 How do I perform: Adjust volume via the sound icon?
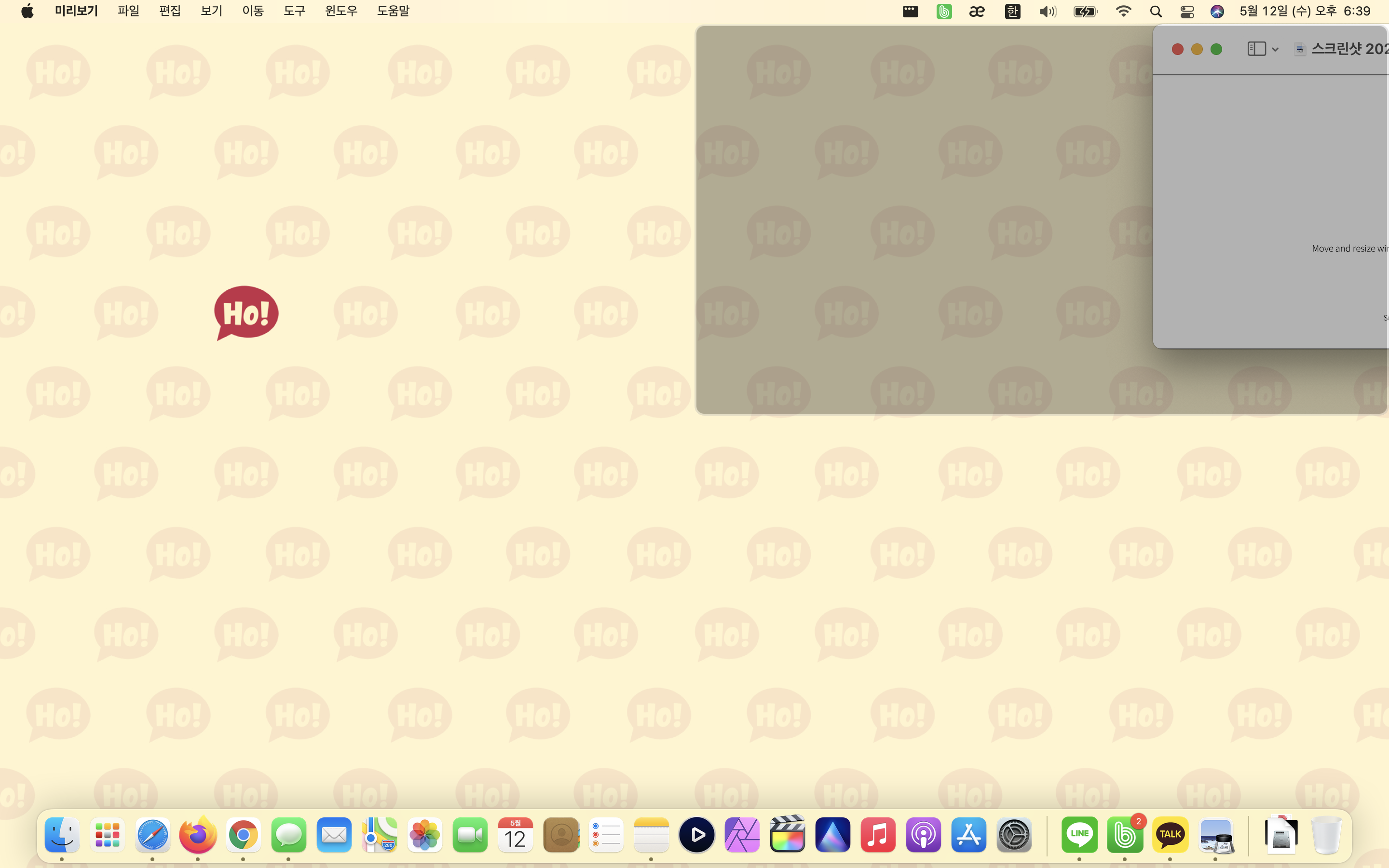click(x=1047, y=12)
